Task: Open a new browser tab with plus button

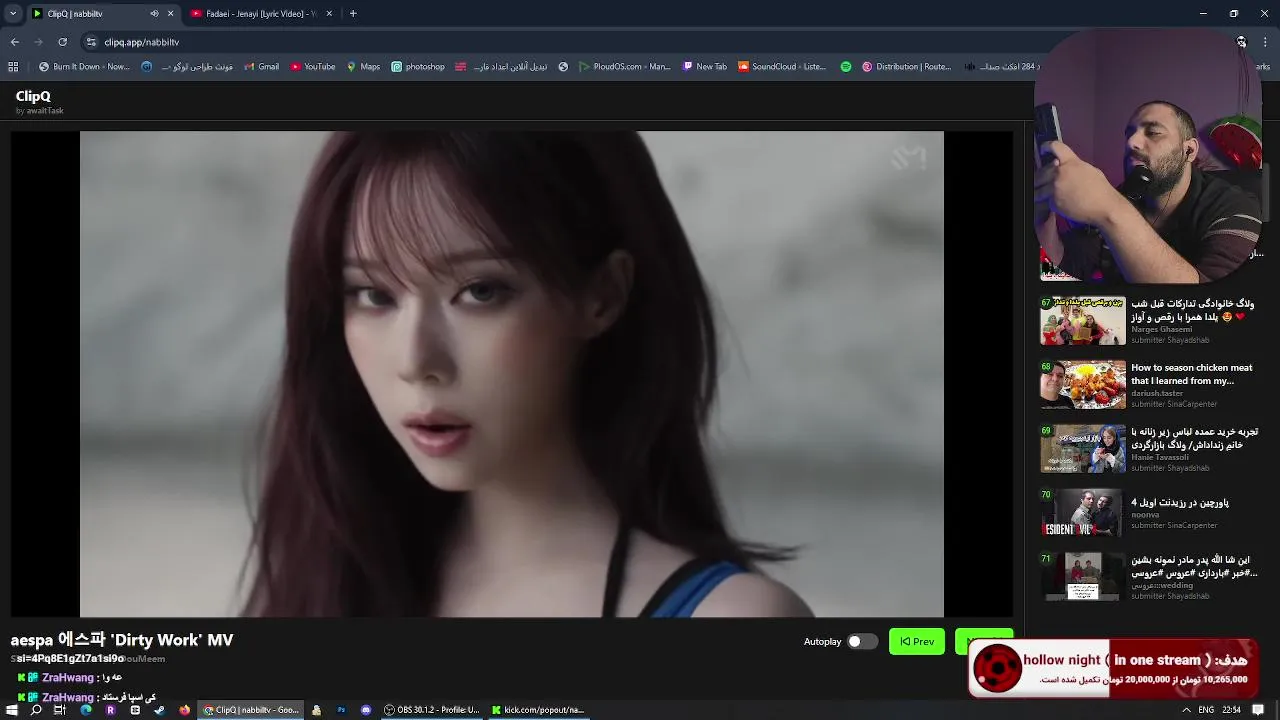Action: 353,14
